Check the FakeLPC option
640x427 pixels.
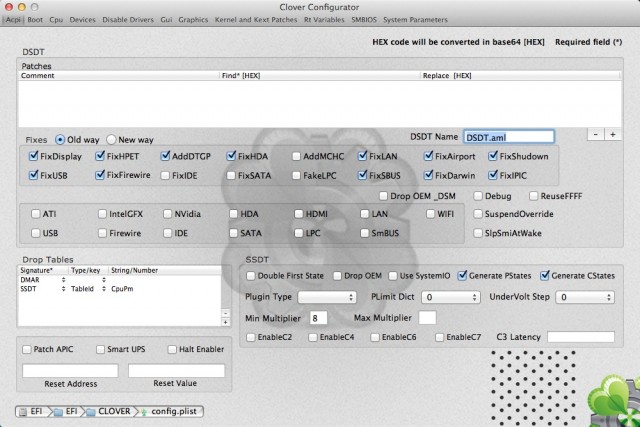tap(297, 176)
